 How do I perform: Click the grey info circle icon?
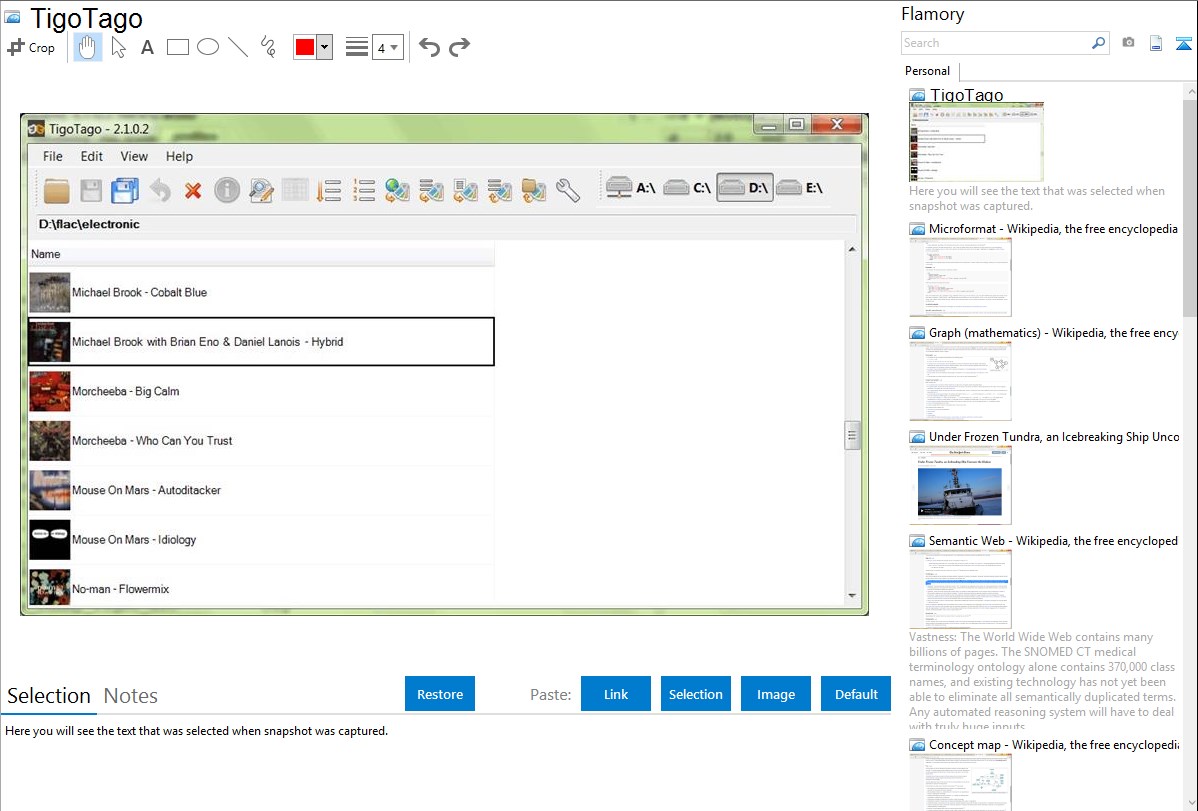[227, 190]
